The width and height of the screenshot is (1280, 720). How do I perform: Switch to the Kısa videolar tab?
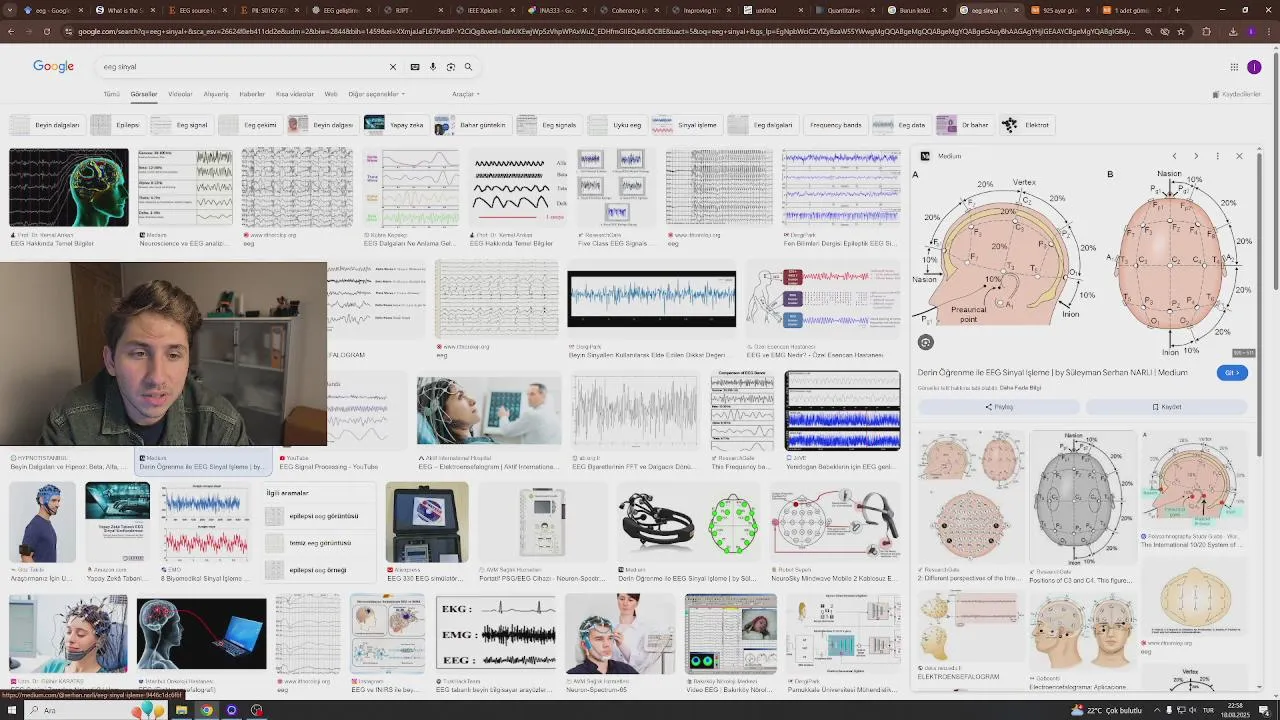[295, 94]
